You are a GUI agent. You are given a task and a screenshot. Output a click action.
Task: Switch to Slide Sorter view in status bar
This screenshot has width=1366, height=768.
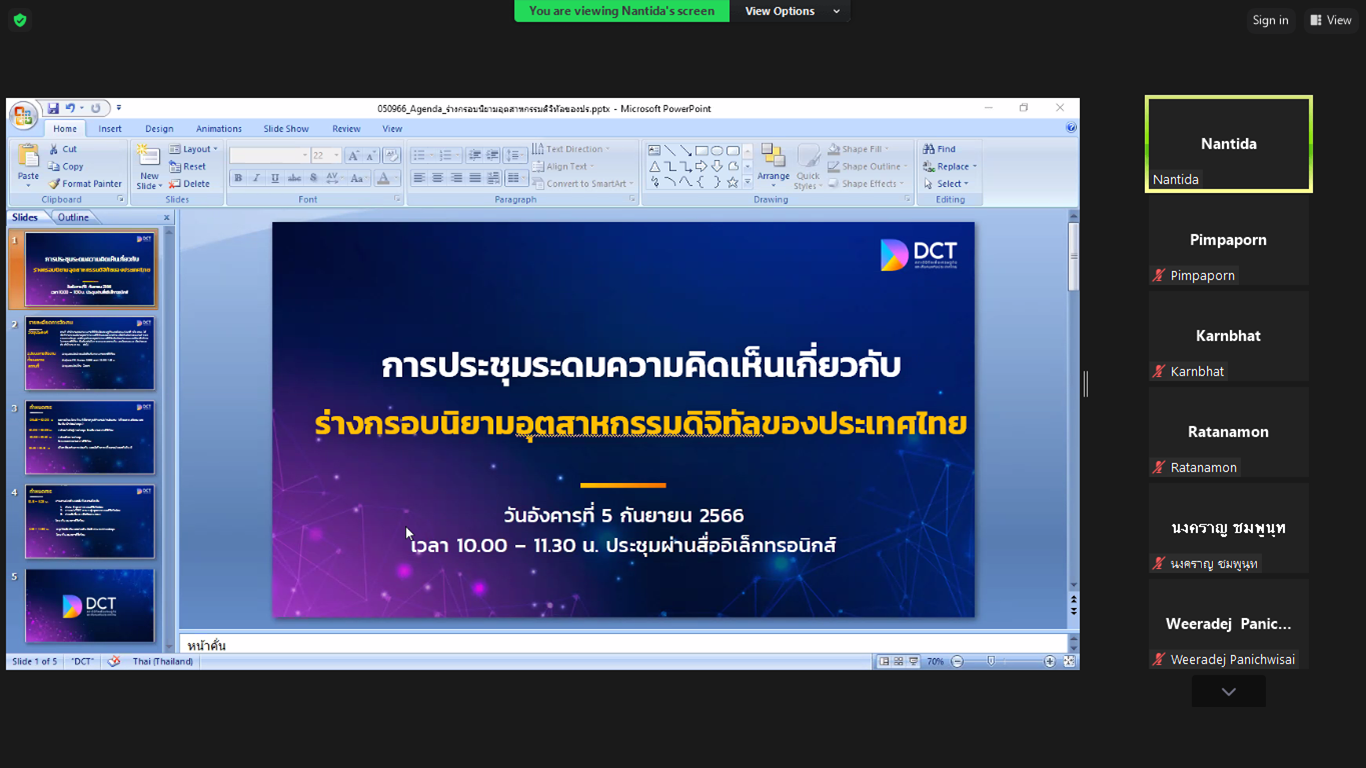point(898,662)
